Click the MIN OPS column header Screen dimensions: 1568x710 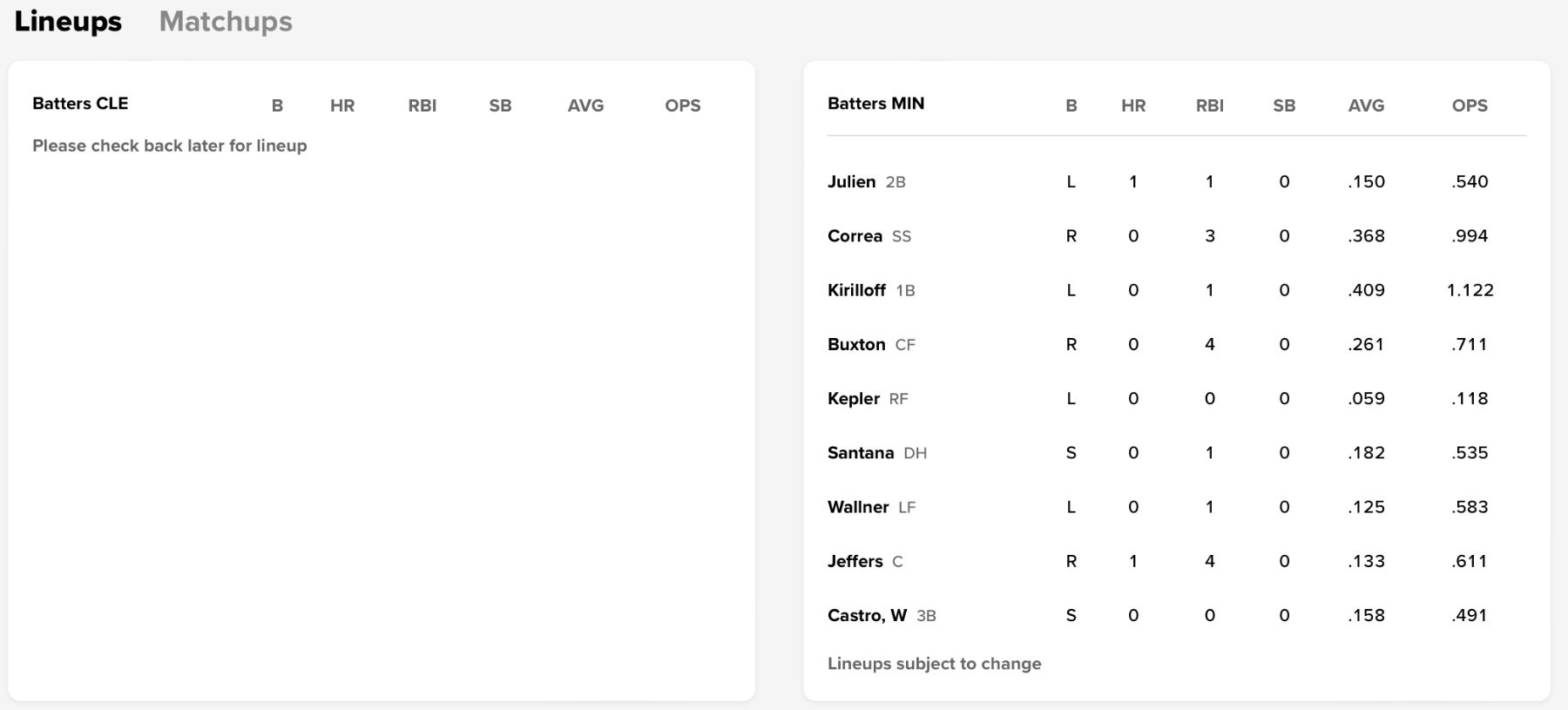click(1470, 105)
